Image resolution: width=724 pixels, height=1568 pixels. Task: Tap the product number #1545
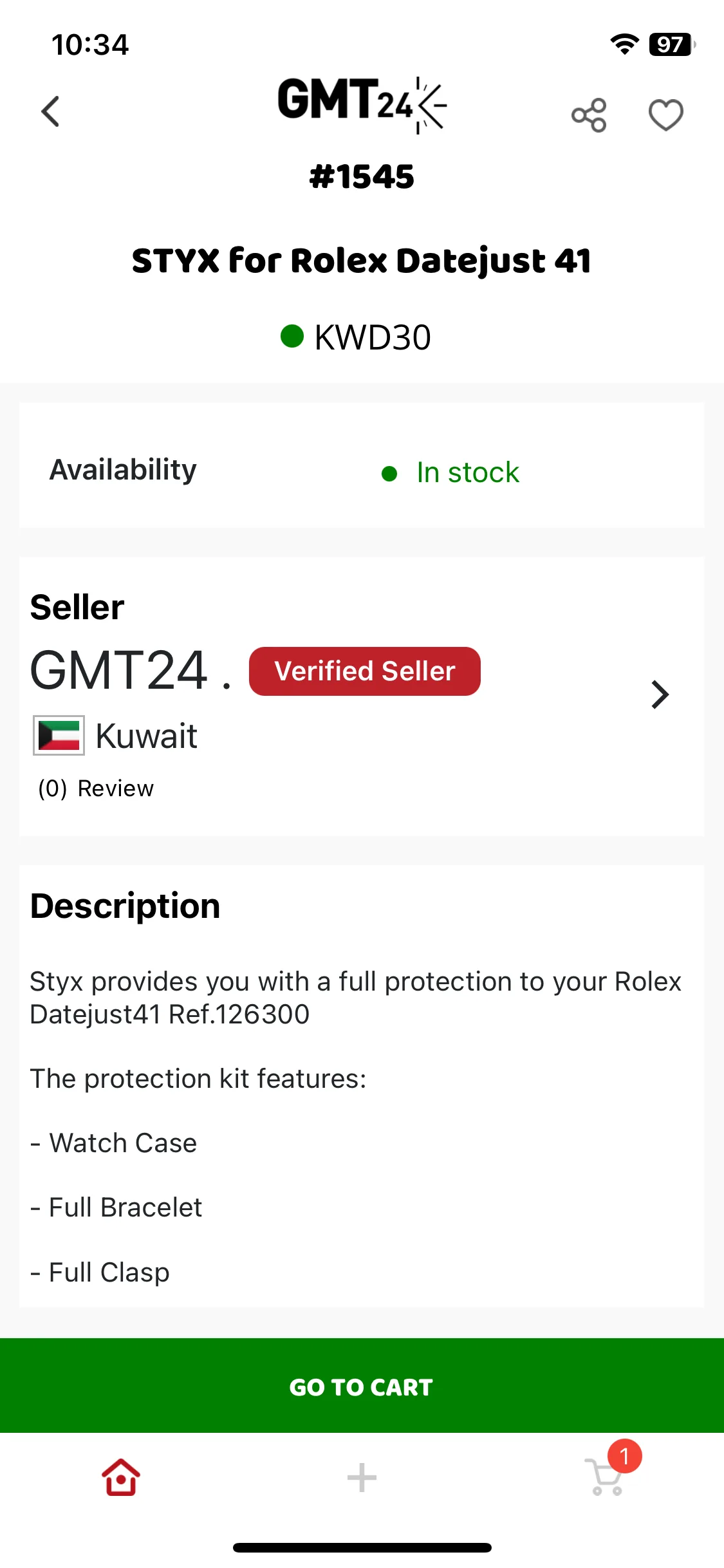point(362,176)
